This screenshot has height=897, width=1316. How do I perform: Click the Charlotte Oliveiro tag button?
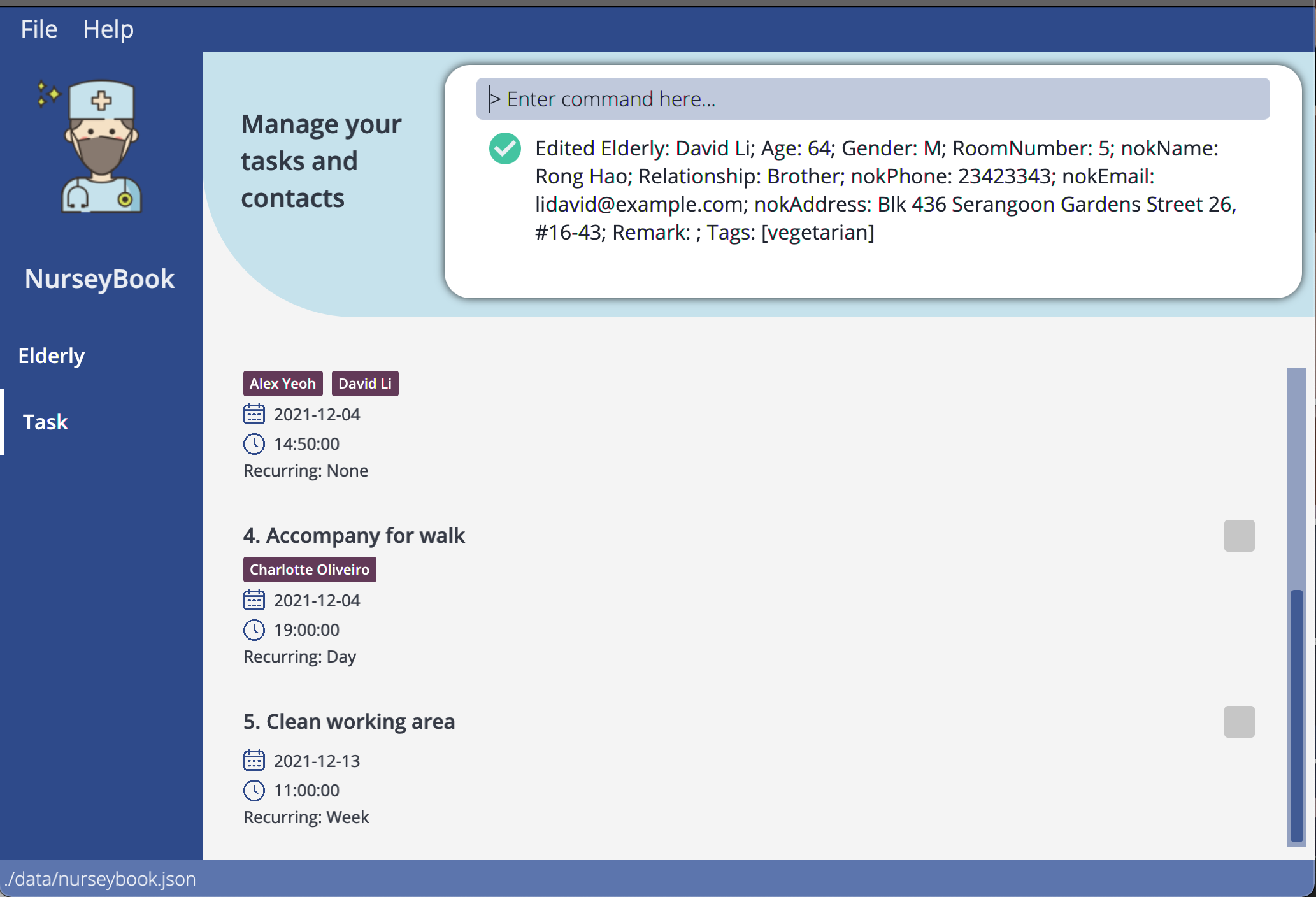309,569
